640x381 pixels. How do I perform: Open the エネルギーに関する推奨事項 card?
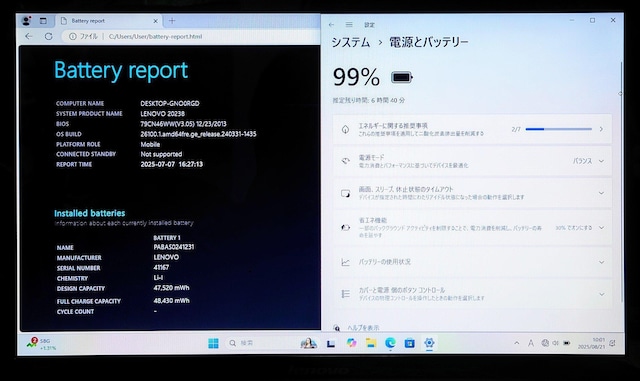coord(472,129)
